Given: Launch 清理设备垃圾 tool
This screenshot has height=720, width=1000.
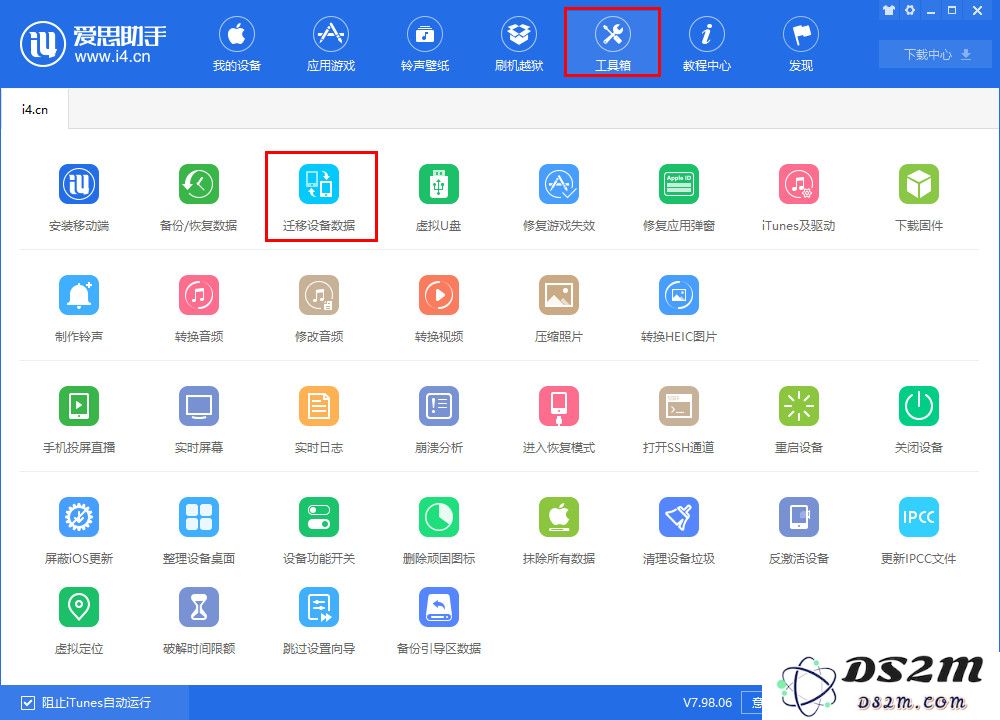Looking at the screenshot, I should coord(679,517).
